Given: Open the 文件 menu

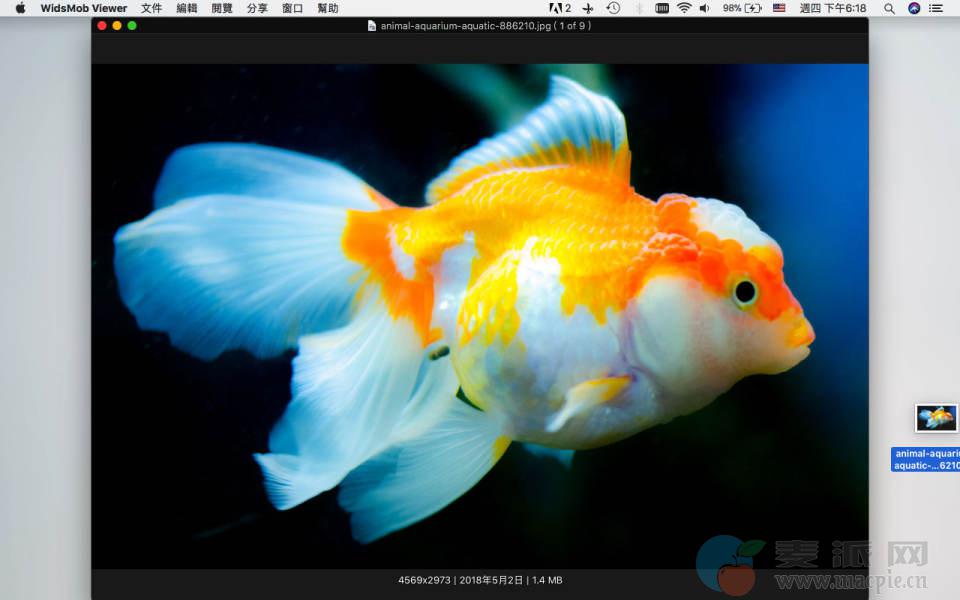Looking at the screenshot, I should coord(151,8).
